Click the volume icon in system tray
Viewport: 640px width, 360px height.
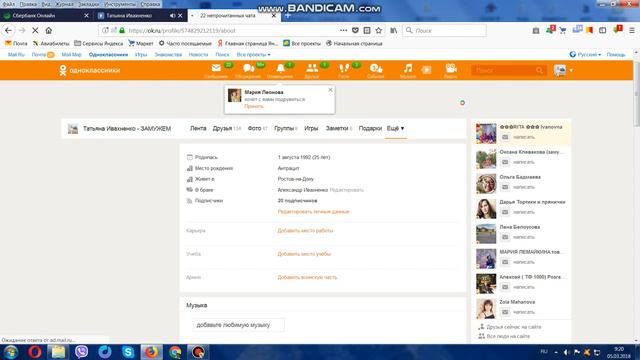pos(566,352)
